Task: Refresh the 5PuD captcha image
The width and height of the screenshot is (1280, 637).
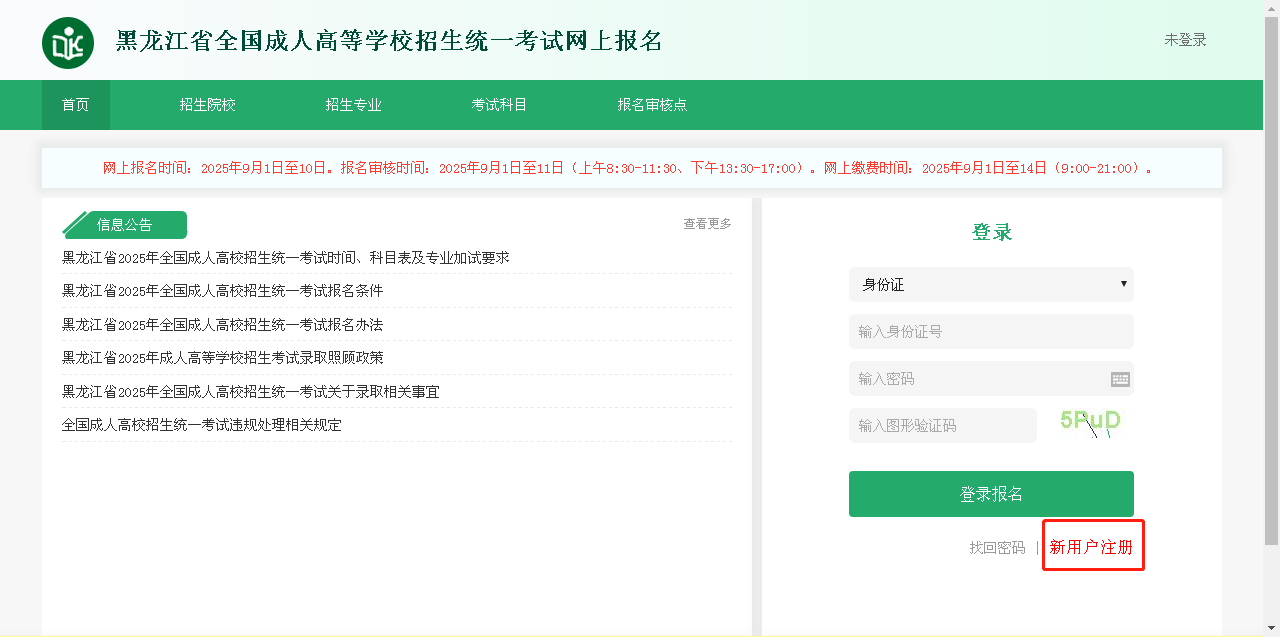Action: (1090, 423)
